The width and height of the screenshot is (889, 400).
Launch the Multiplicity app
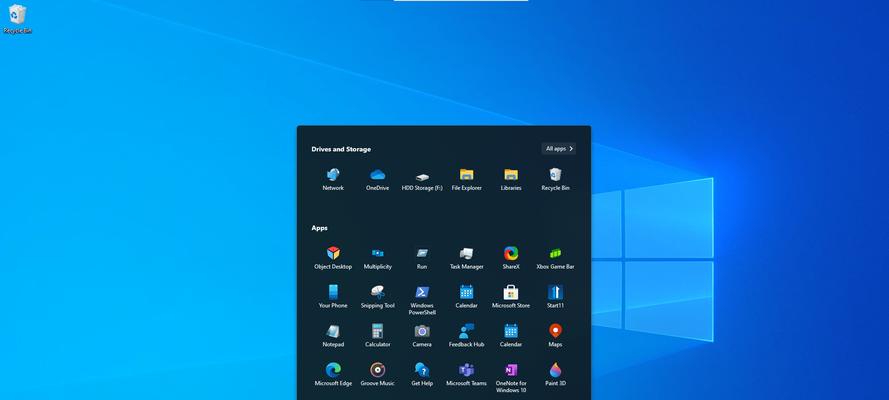click(378, 258)
